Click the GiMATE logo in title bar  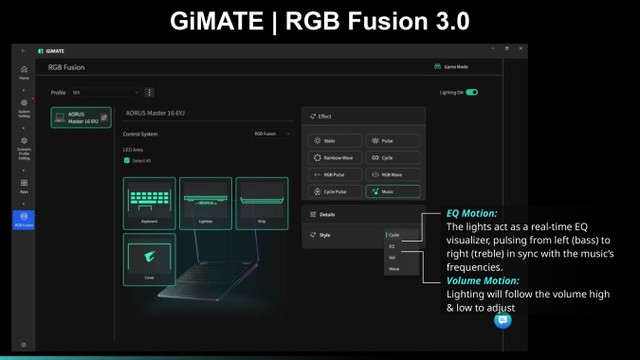click(51, 51)
